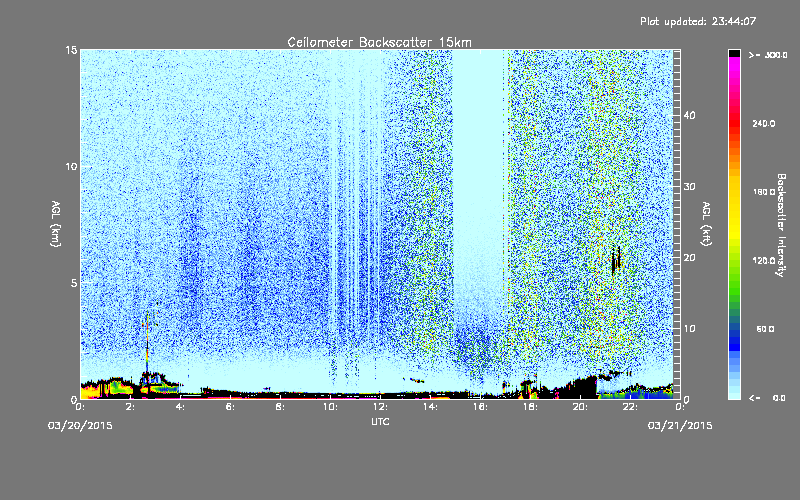Click the 5 km tick label on the left axis
Image resolution: width=800 pixels, height=500 pixels.
74,283
